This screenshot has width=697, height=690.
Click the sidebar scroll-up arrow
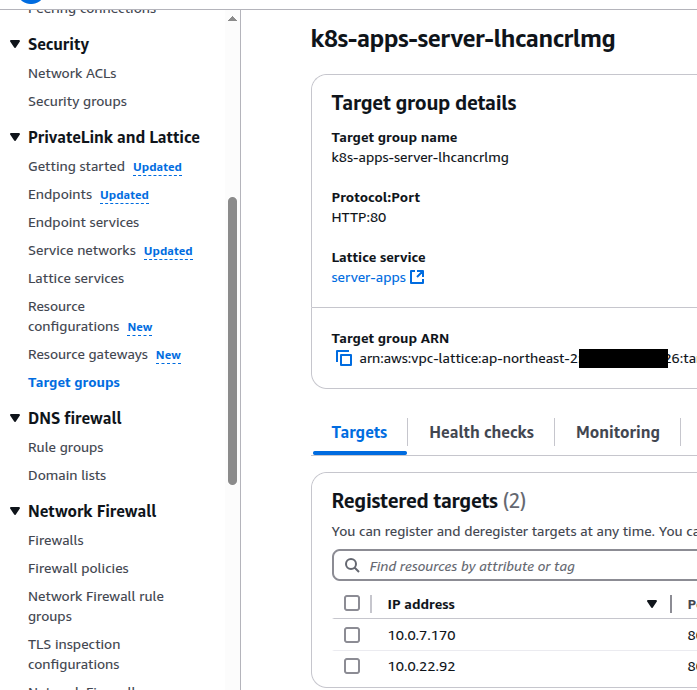click(232, 19)
